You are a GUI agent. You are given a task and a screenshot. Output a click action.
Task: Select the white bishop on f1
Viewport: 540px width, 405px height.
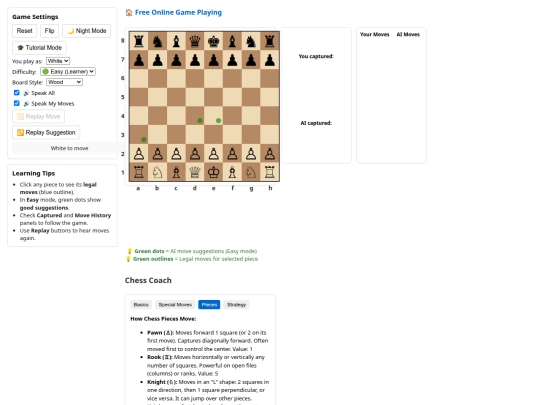232,172
